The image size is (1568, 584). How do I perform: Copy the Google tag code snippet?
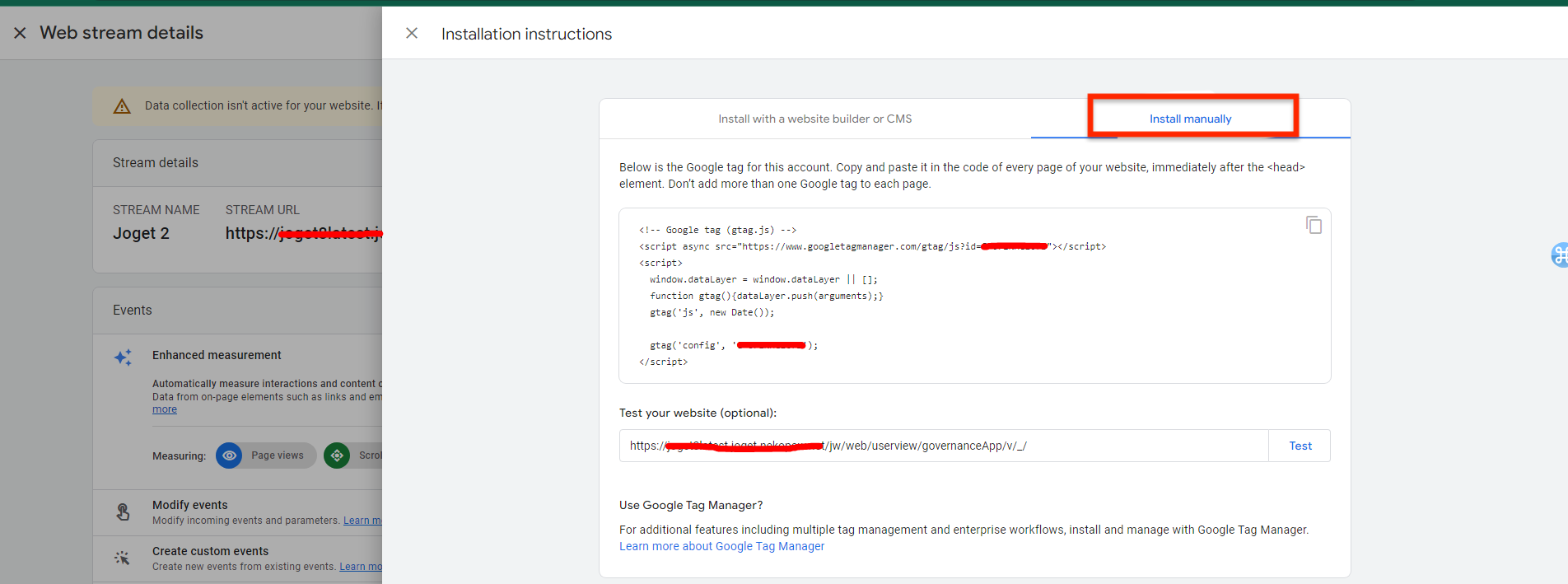(x=1314, y=225)
